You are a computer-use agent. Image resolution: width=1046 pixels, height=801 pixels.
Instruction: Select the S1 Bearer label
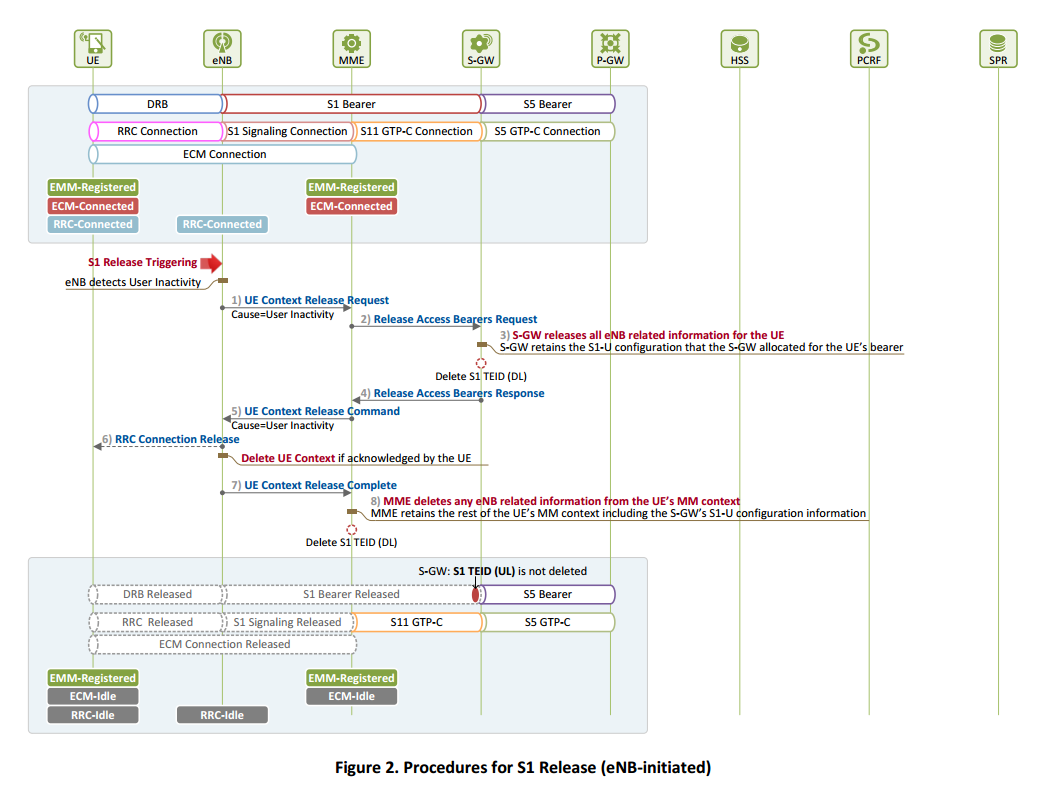pos(352,103)
